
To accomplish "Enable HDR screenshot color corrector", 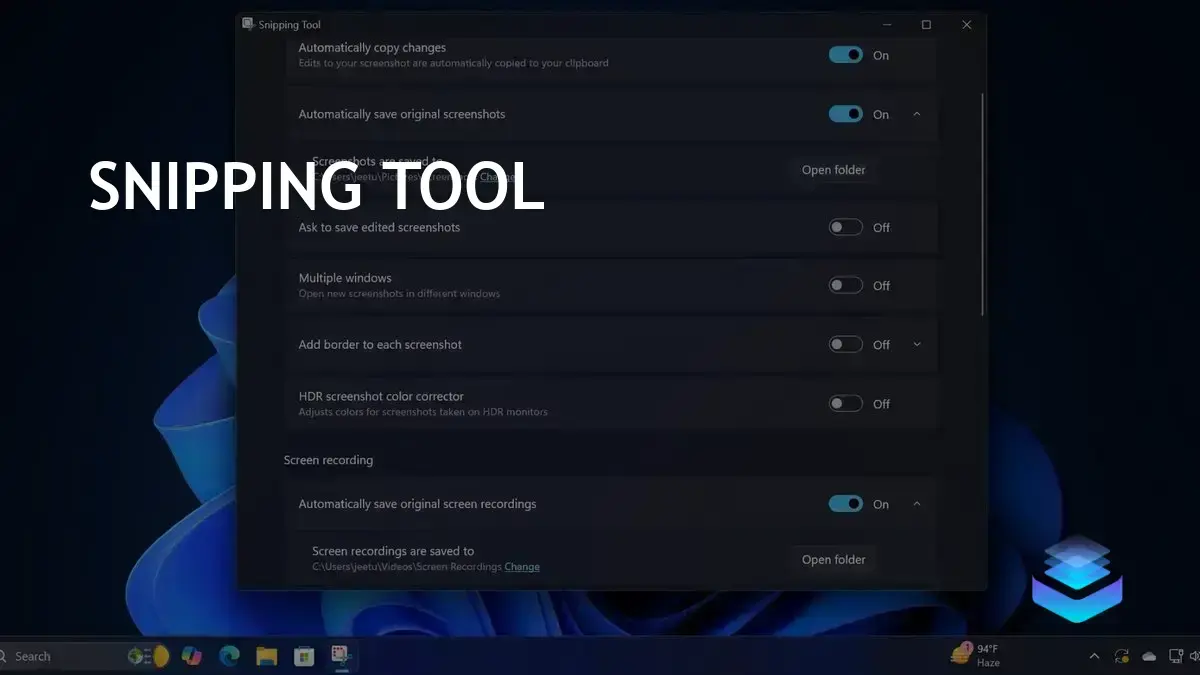I will point(844,403).
